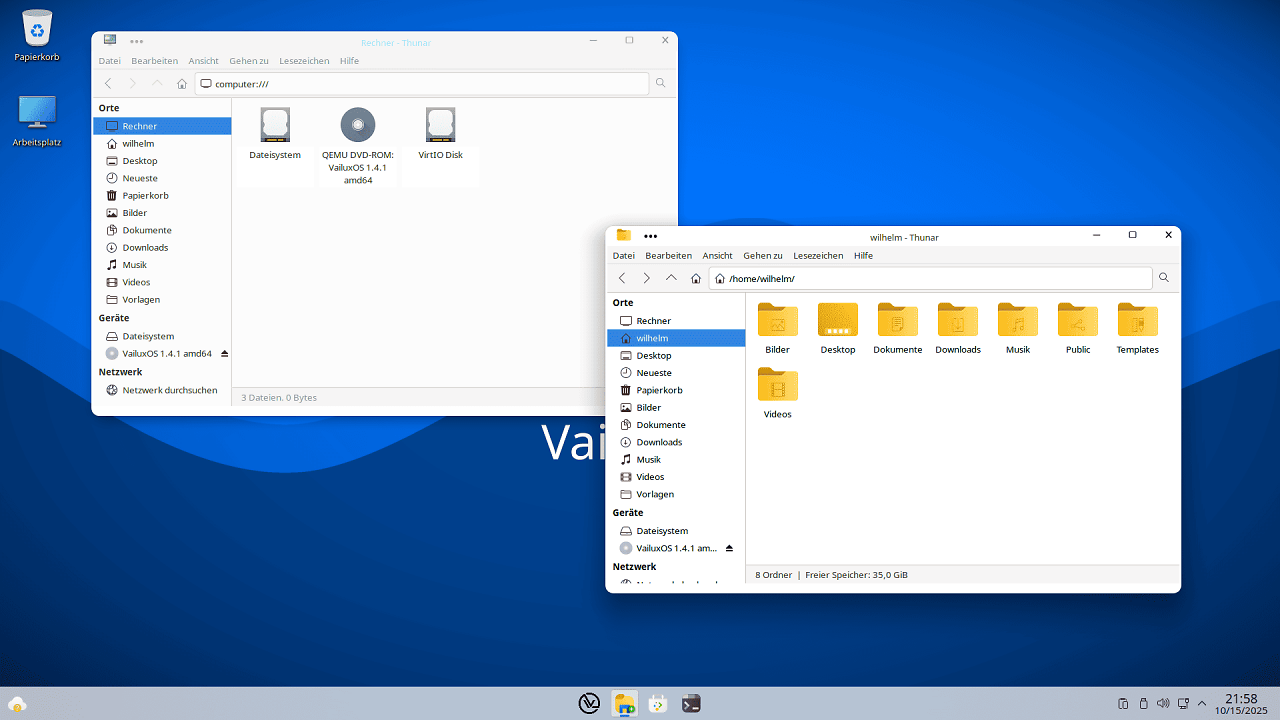Screen dimensions: 1280x720
Task: Select Dokumente in wilhelm window sidebar
Action: pyautogui.click(x=676, y=425)
